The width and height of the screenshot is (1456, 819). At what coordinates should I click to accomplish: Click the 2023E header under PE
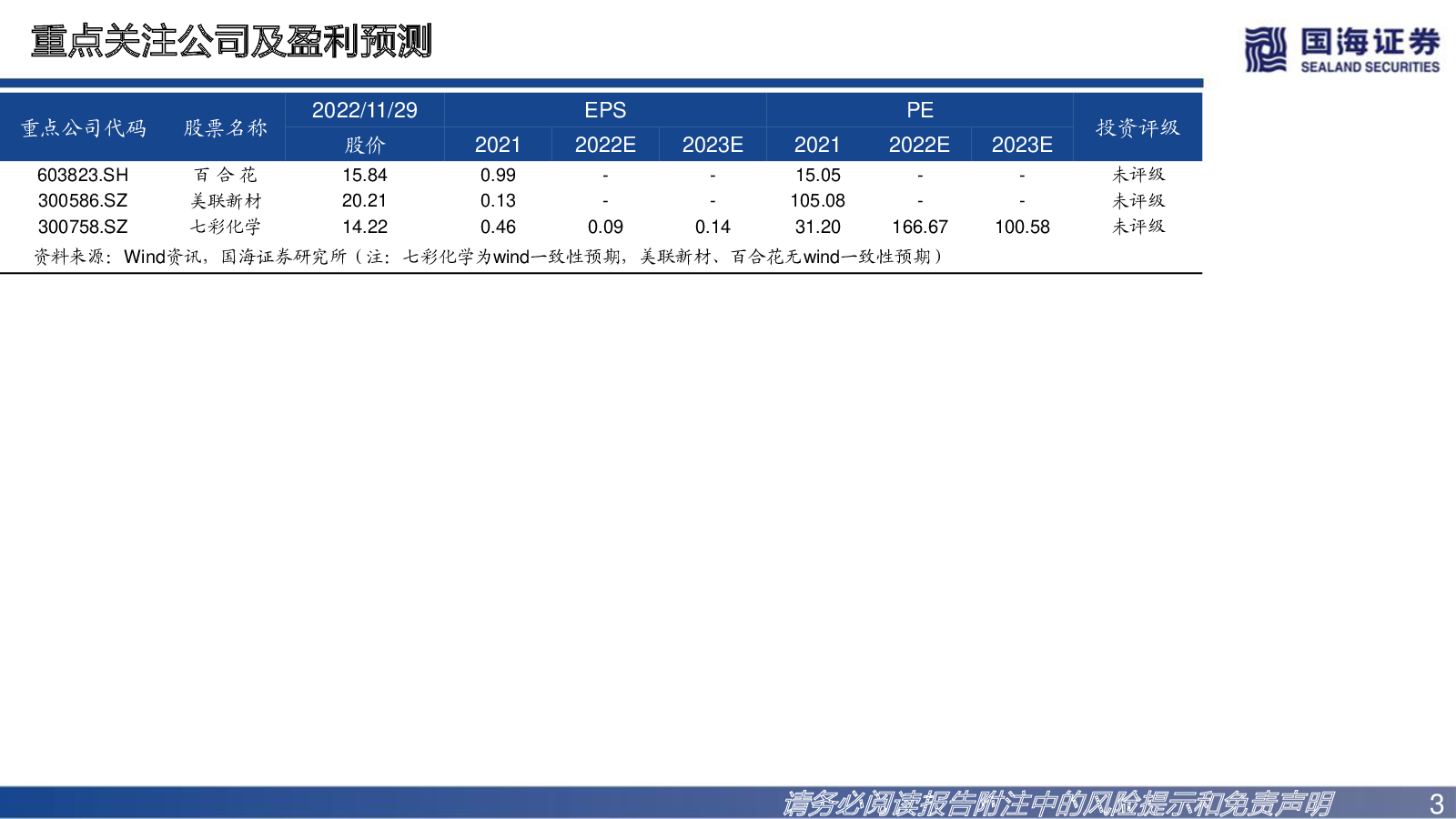1022,145
